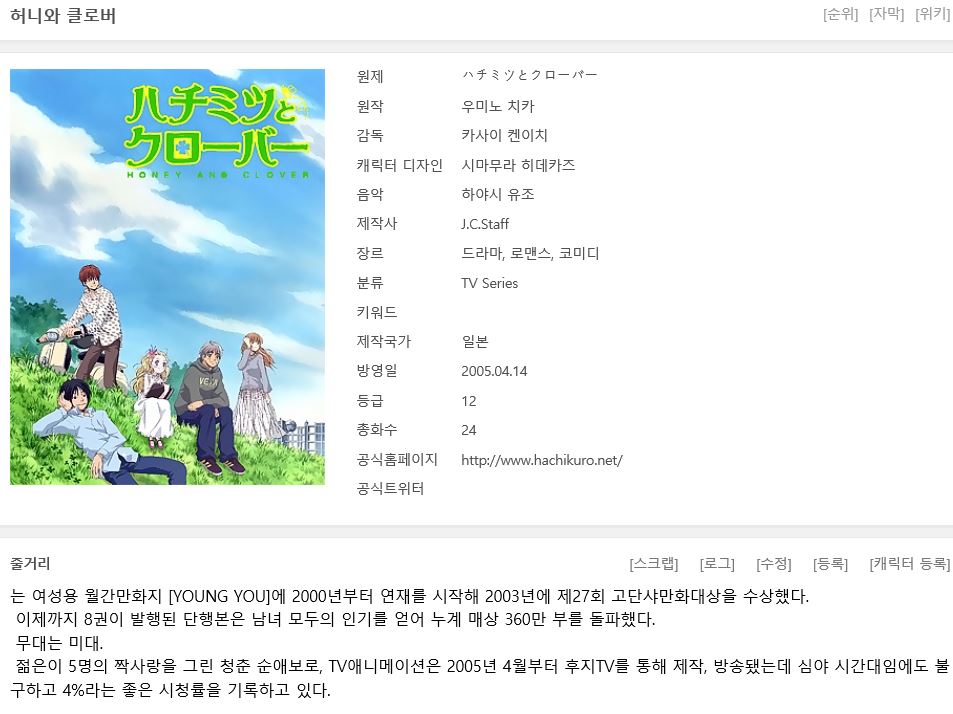This screenshot has width=953, height=714.
Task: Click the original author 우미노 치카
Action: [x=498, y=106]
